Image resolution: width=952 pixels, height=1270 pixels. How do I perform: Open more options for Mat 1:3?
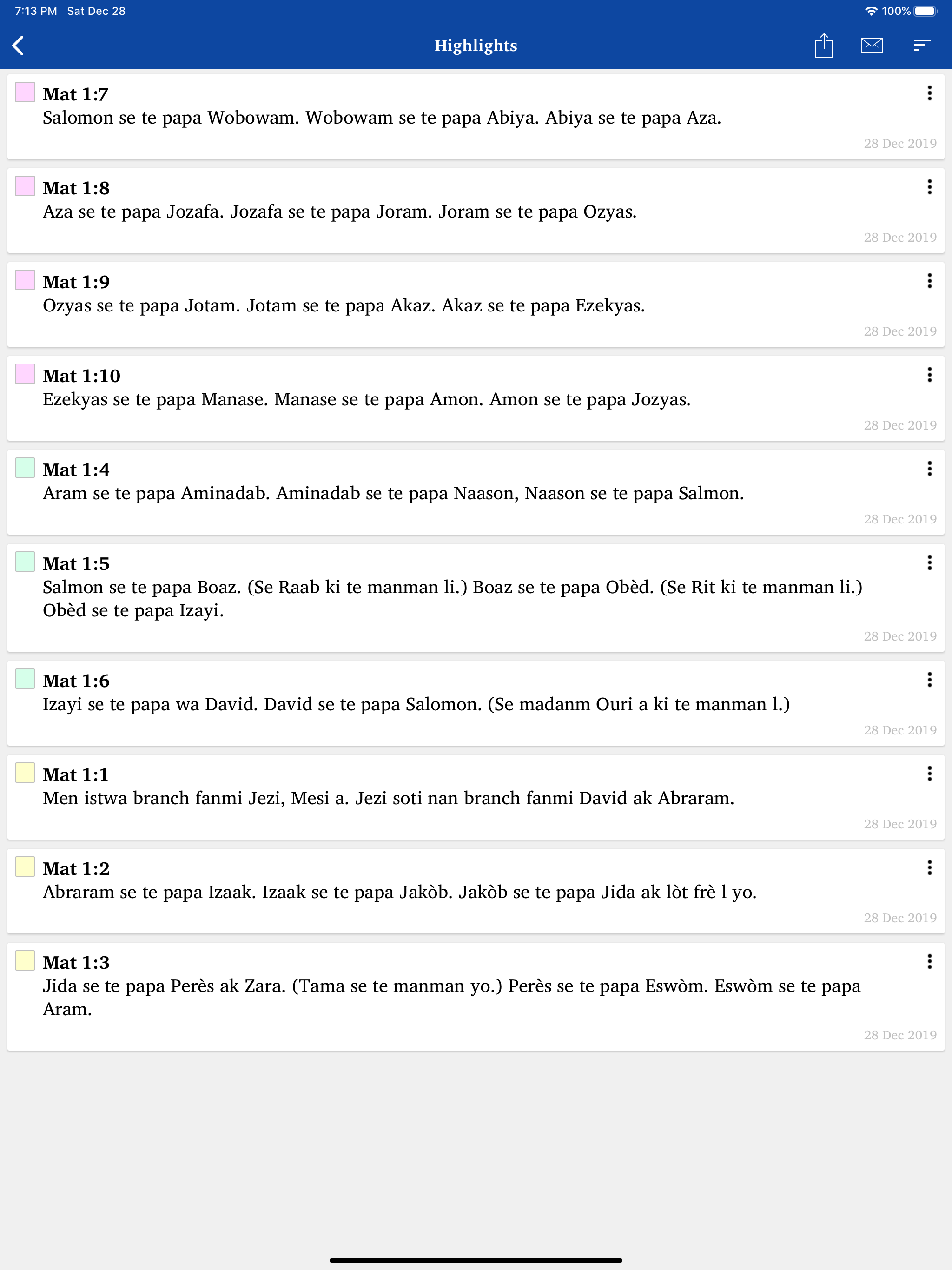pyautogui.click(x=929, y=962)
